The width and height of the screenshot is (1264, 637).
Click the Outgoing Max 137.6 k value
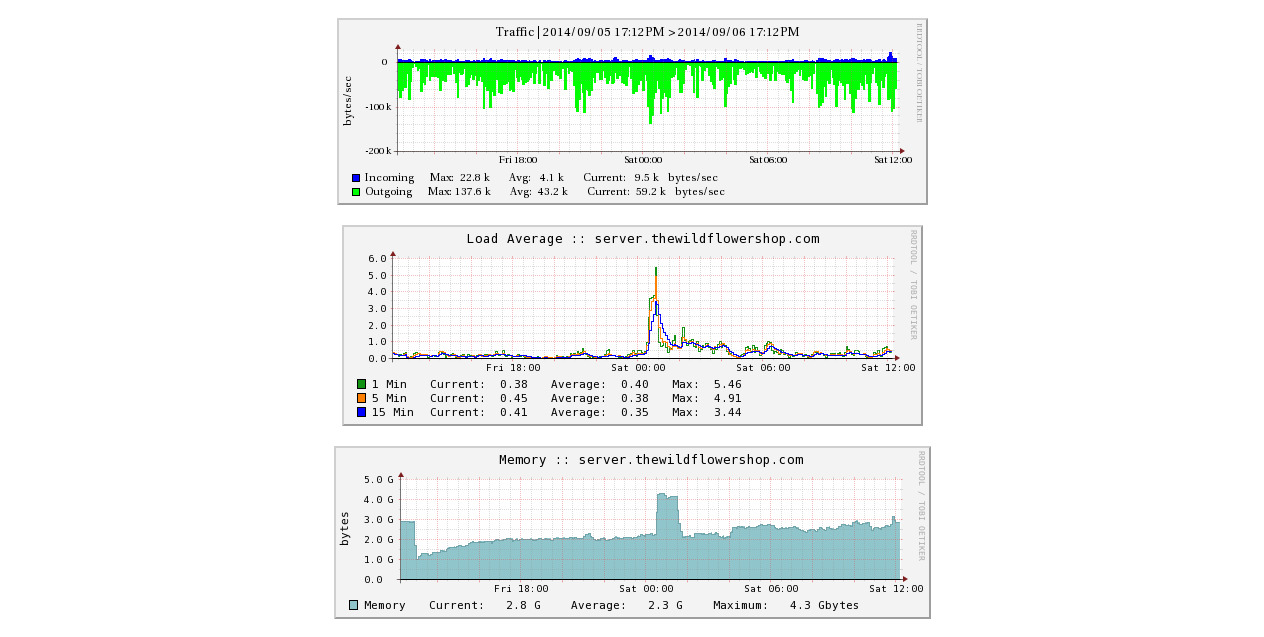point(459,192)
